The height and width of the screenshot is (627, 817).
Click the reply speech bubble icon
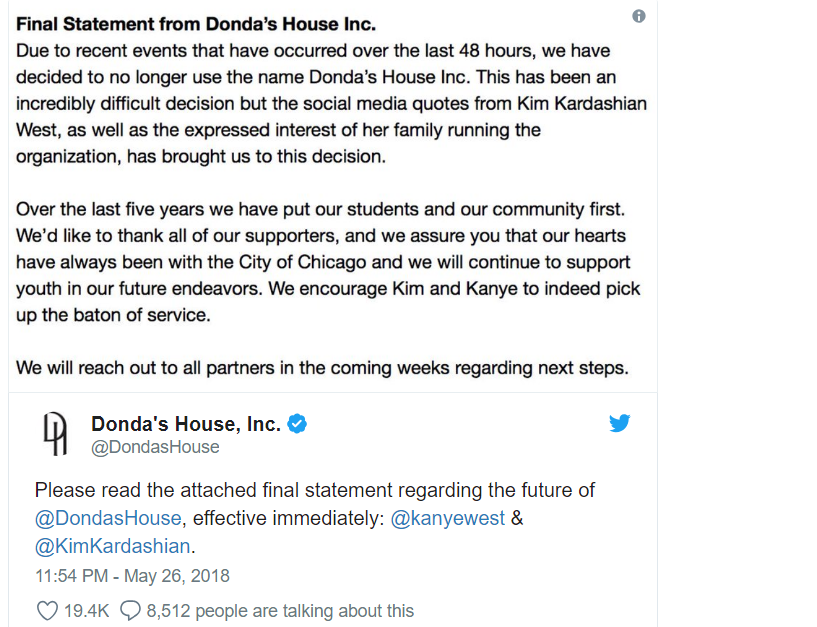130,610
